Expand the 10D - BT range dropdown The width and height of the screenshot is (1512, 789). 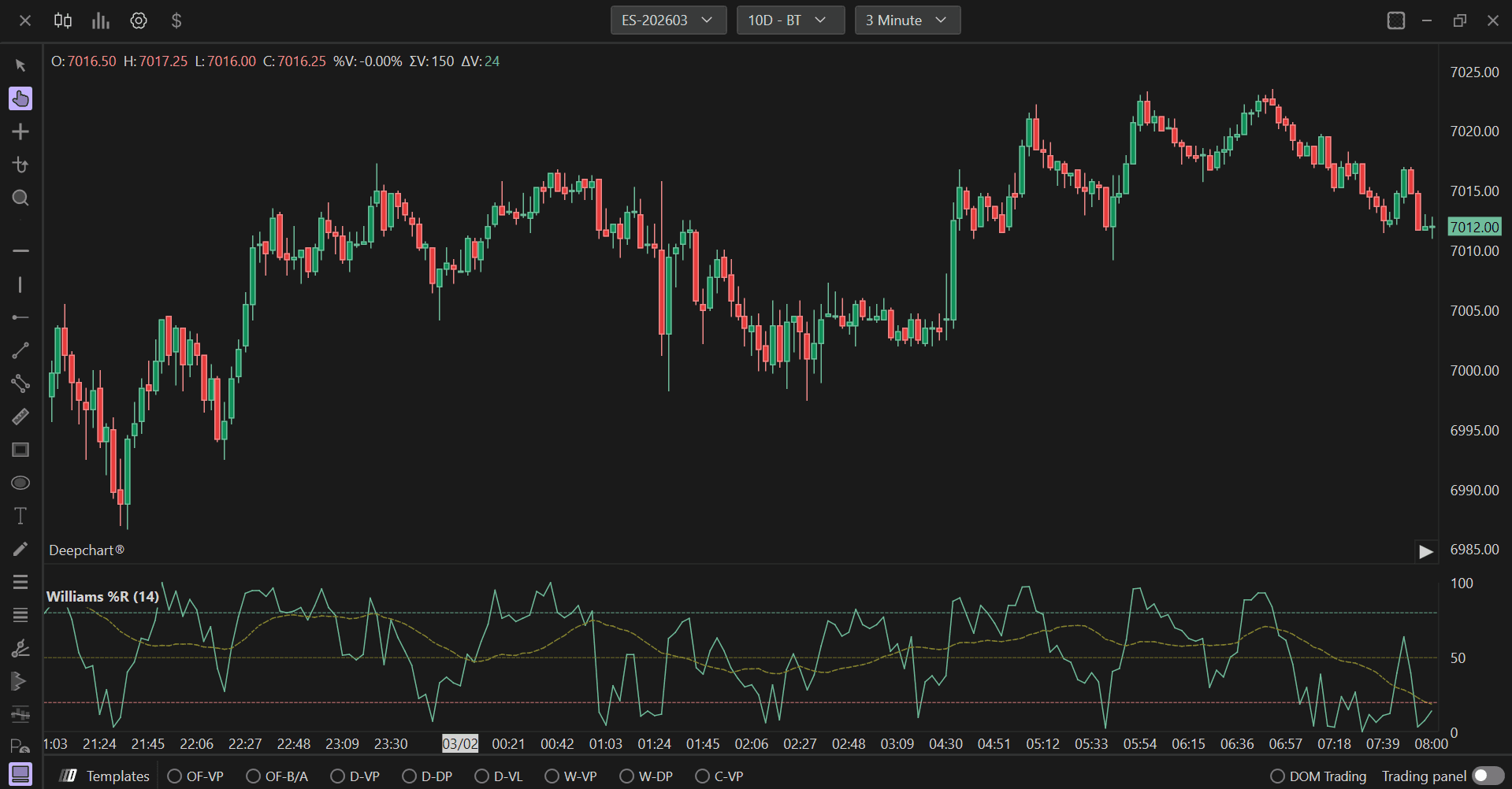coord(790,20)
